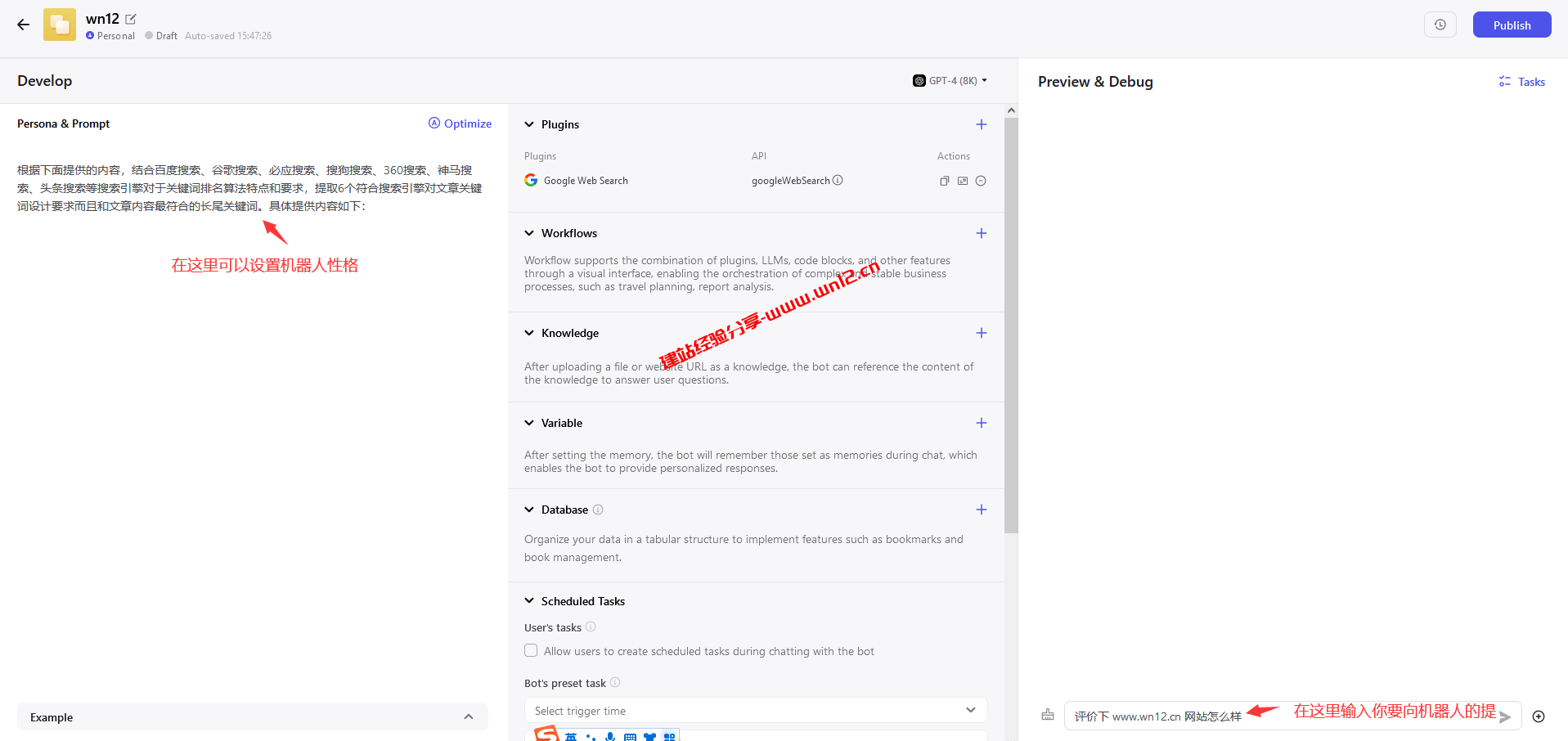Add a new workflow with plus icon

pos(981,233)
